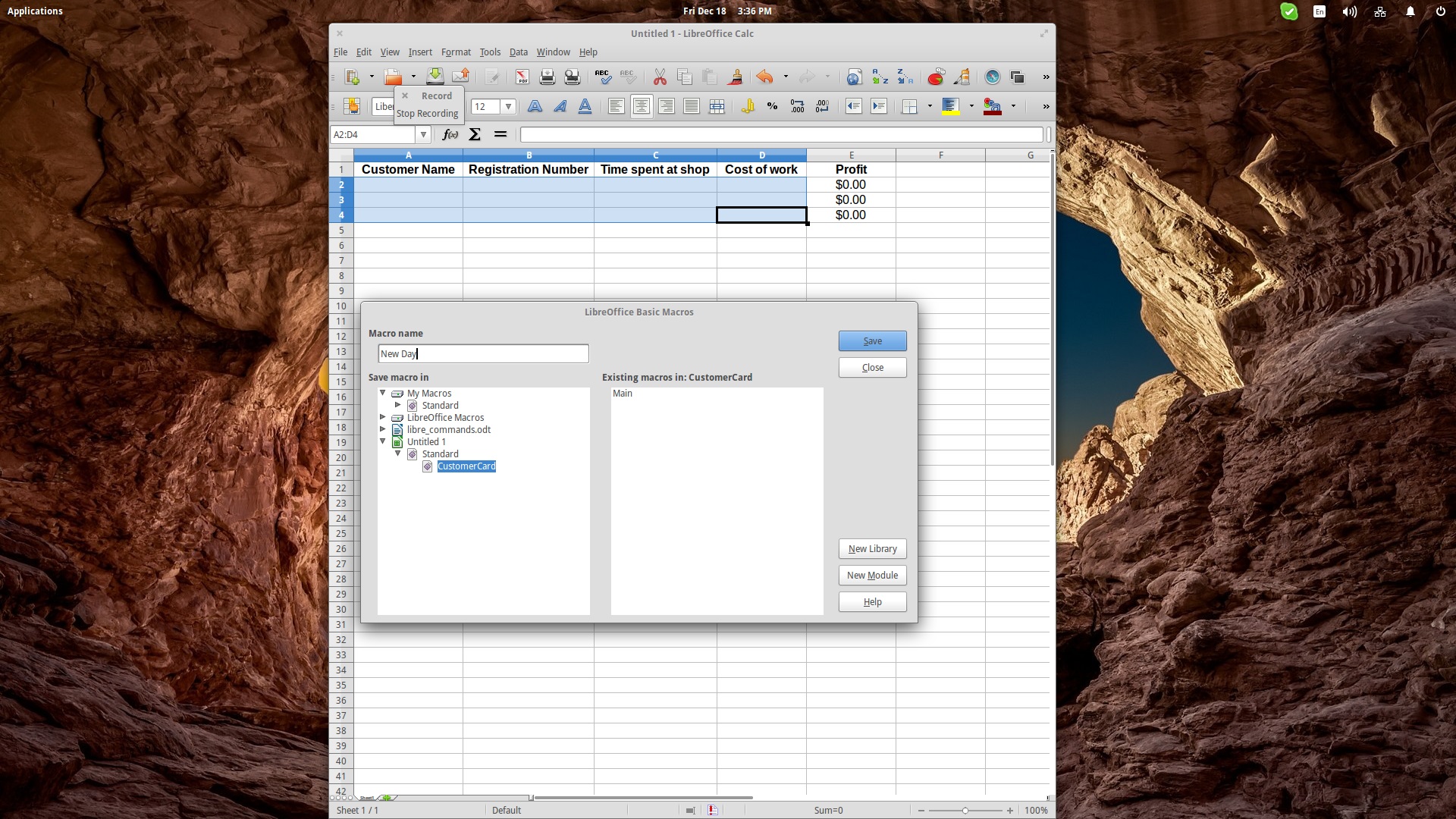The image size is (1456, 819).
Task: Open the Name Box dropdown arrow
Action: click(x=423, y=134)
